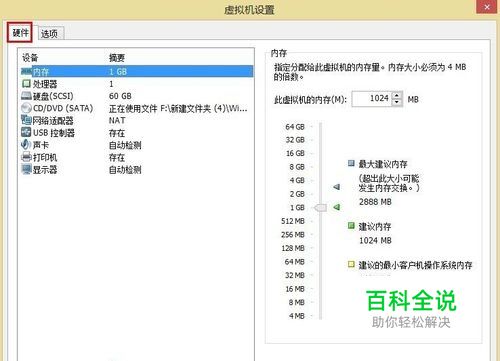Select the 声卡 device row
The width and height of the screenshot is (500, 361).
pyautogui.click(x=137, y=145)
